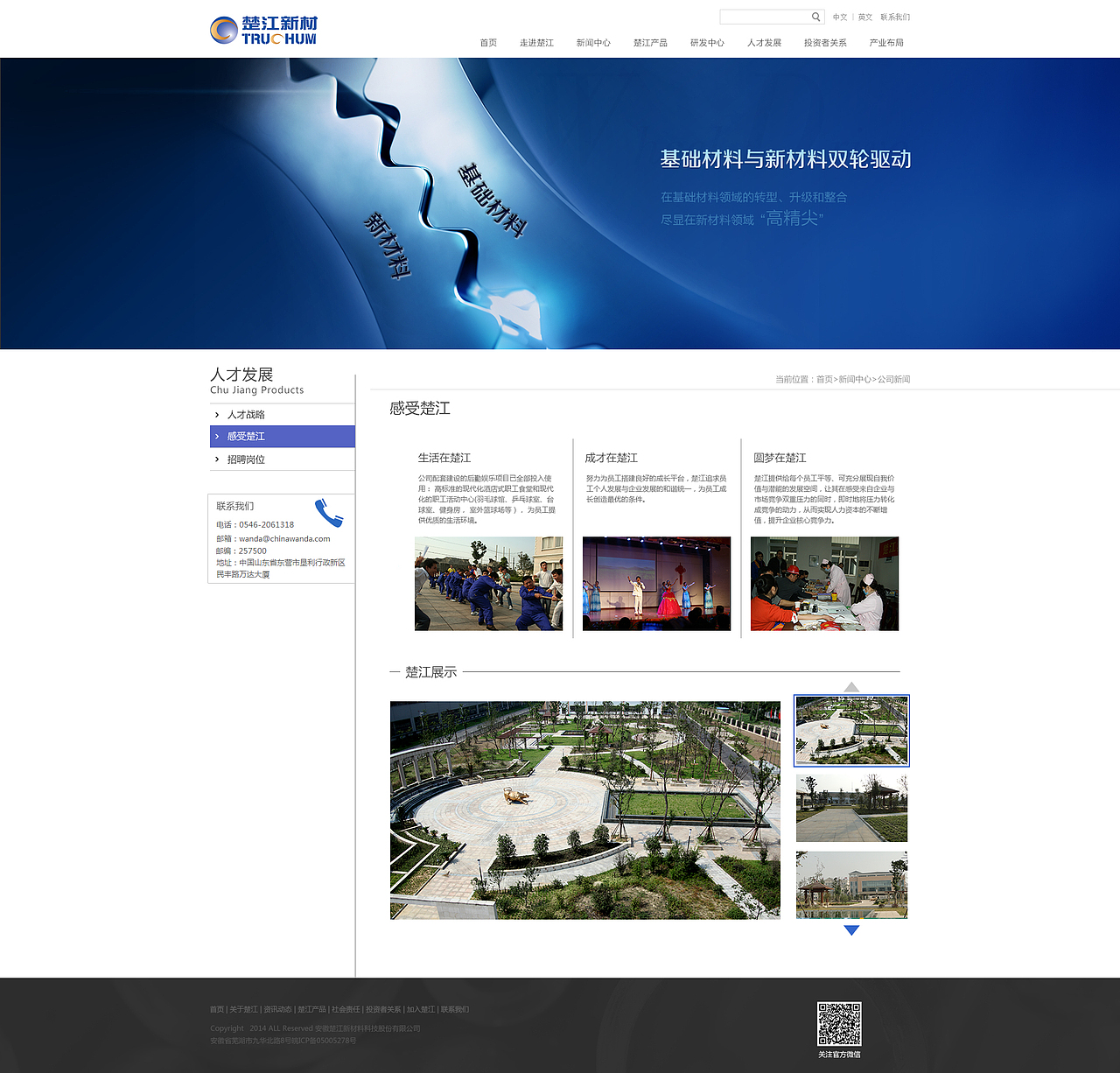This screenshot has width=1120, height=1073.
Task: Click 感受楚江 page heading
Action: coord(420,408)
